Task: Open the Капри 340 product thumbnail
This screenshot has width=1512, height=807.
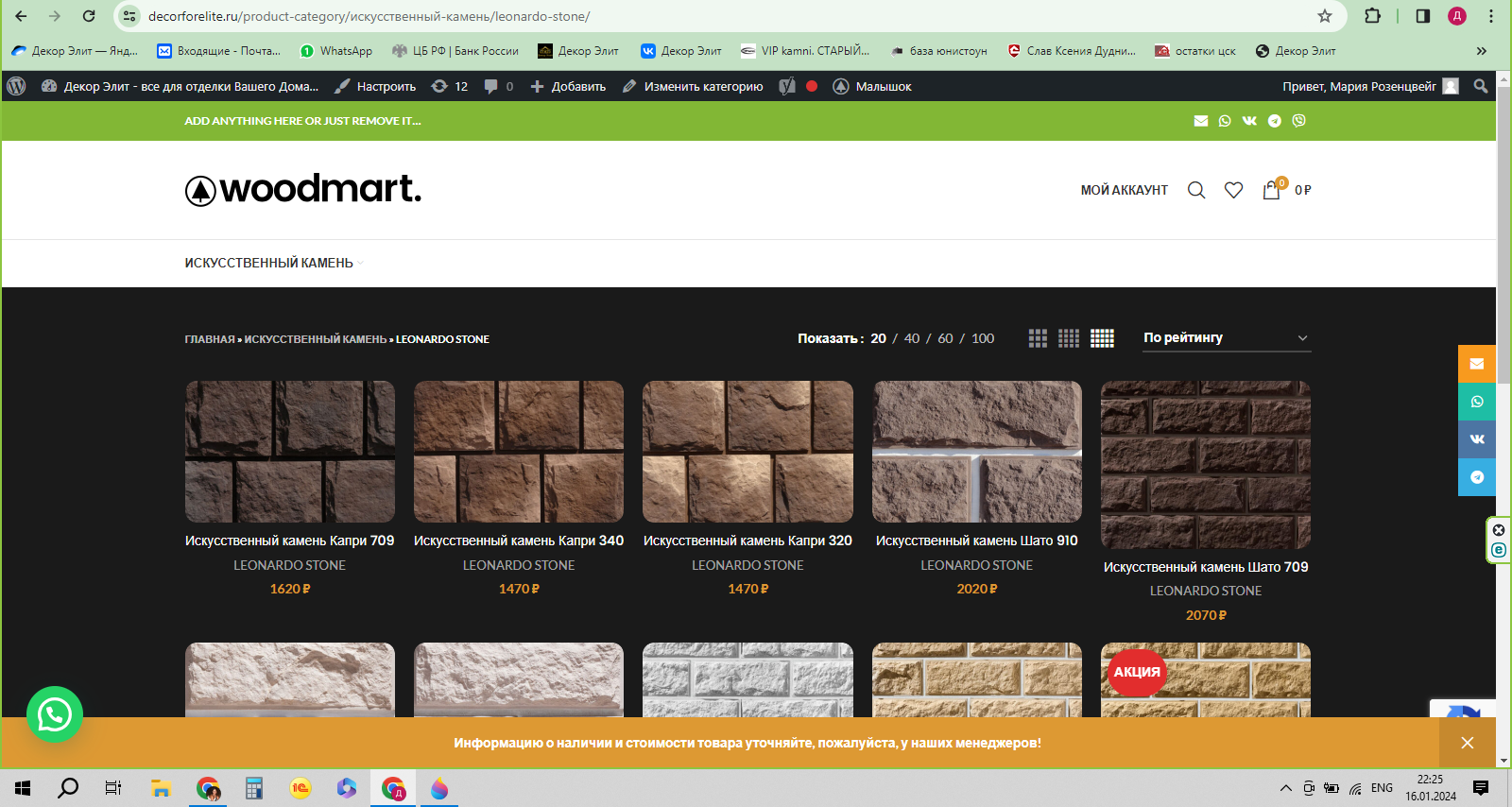Action: (x=519, y=452)
